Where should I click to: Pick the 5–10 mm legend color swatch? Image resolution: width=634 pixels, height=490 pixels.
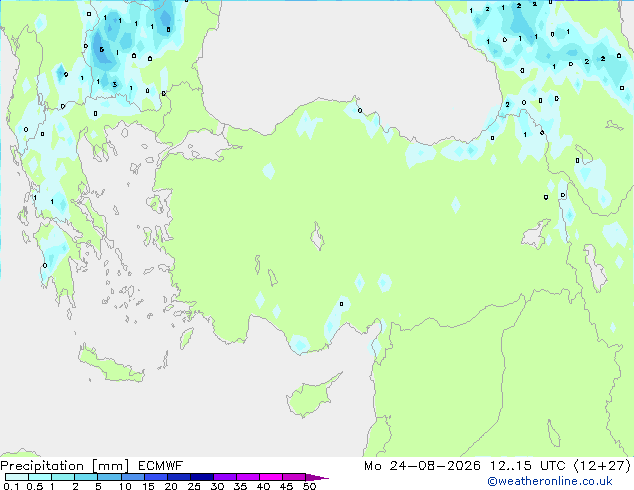click(109, 477)
